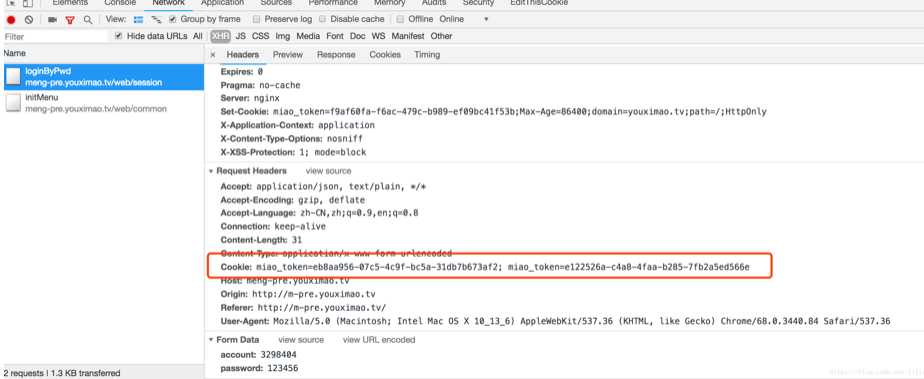Switch to the Preview detail tab
This screenshot has width=924, height=379.
tap(288, 54)
